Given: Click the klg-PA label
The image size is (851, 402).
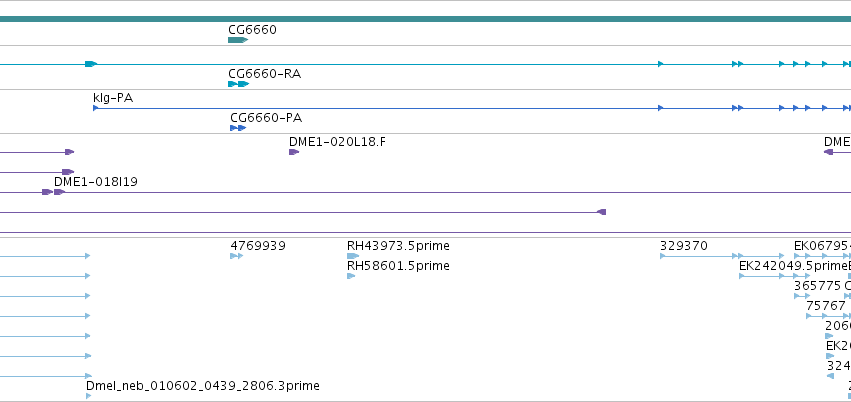Looking at the screenshot, I should (x=113, y=98).
